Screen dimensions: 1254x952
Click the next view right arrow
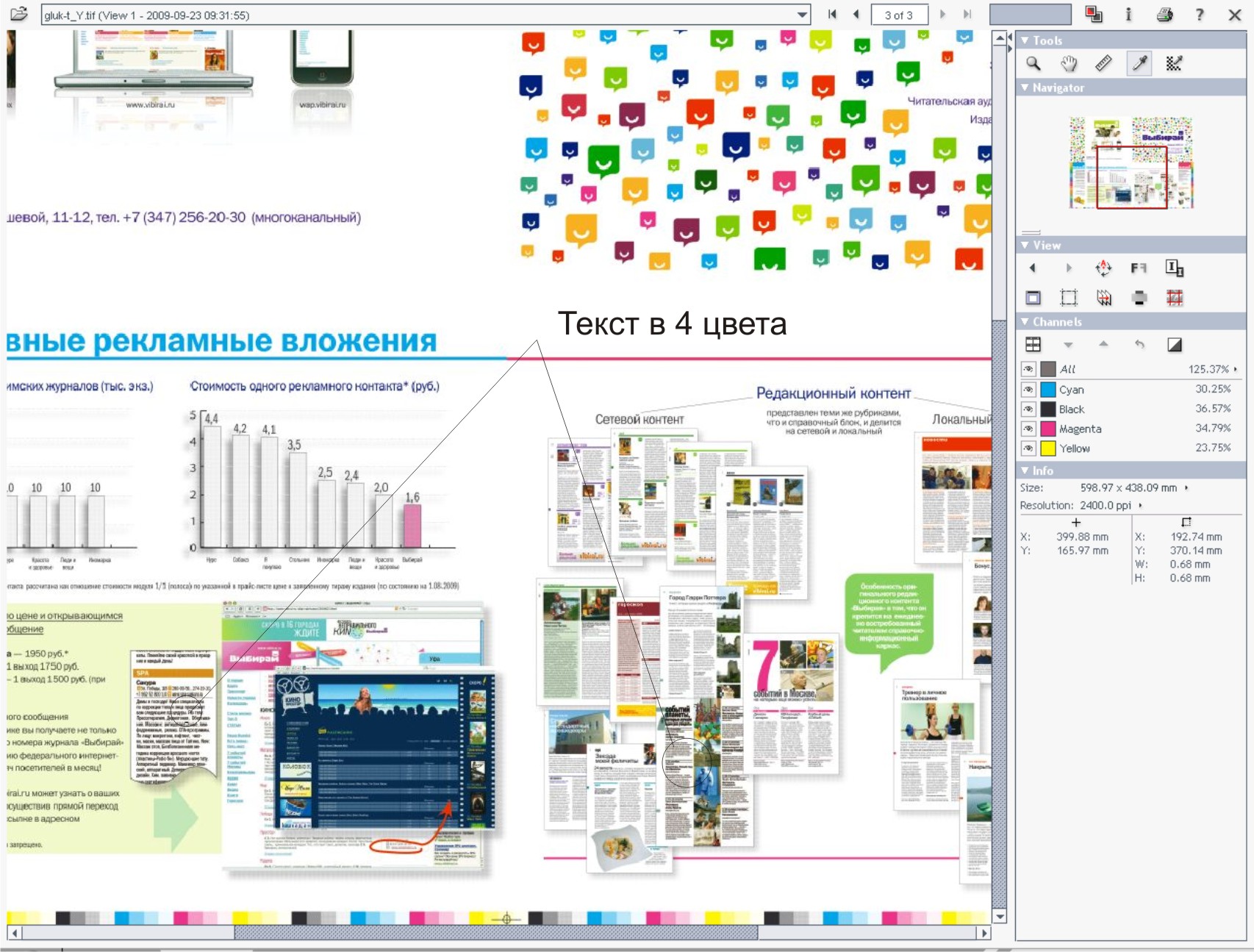click(x=1069, y=268)
